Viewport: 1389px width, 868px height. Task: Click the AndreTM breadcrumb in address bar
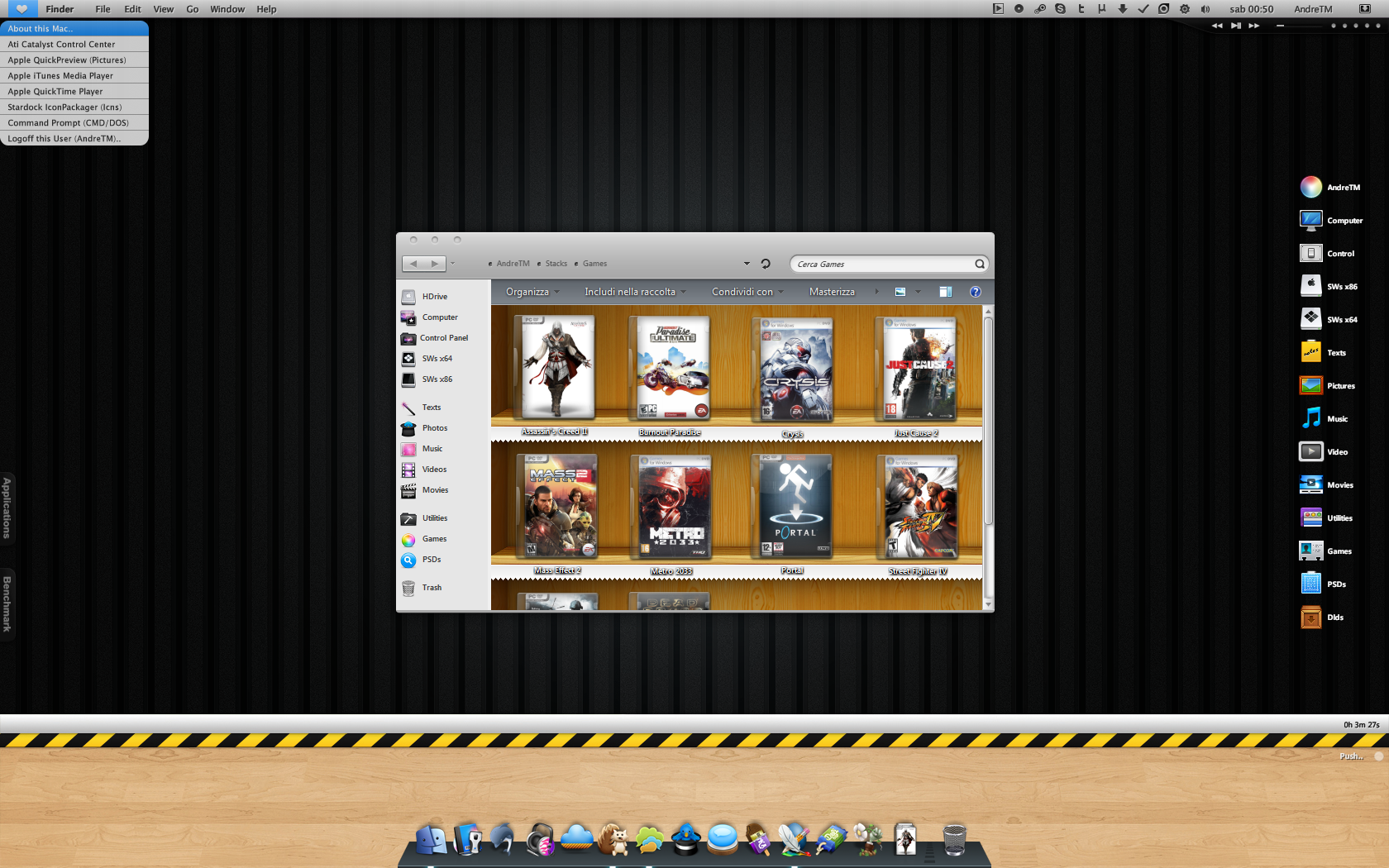(513, 264)
